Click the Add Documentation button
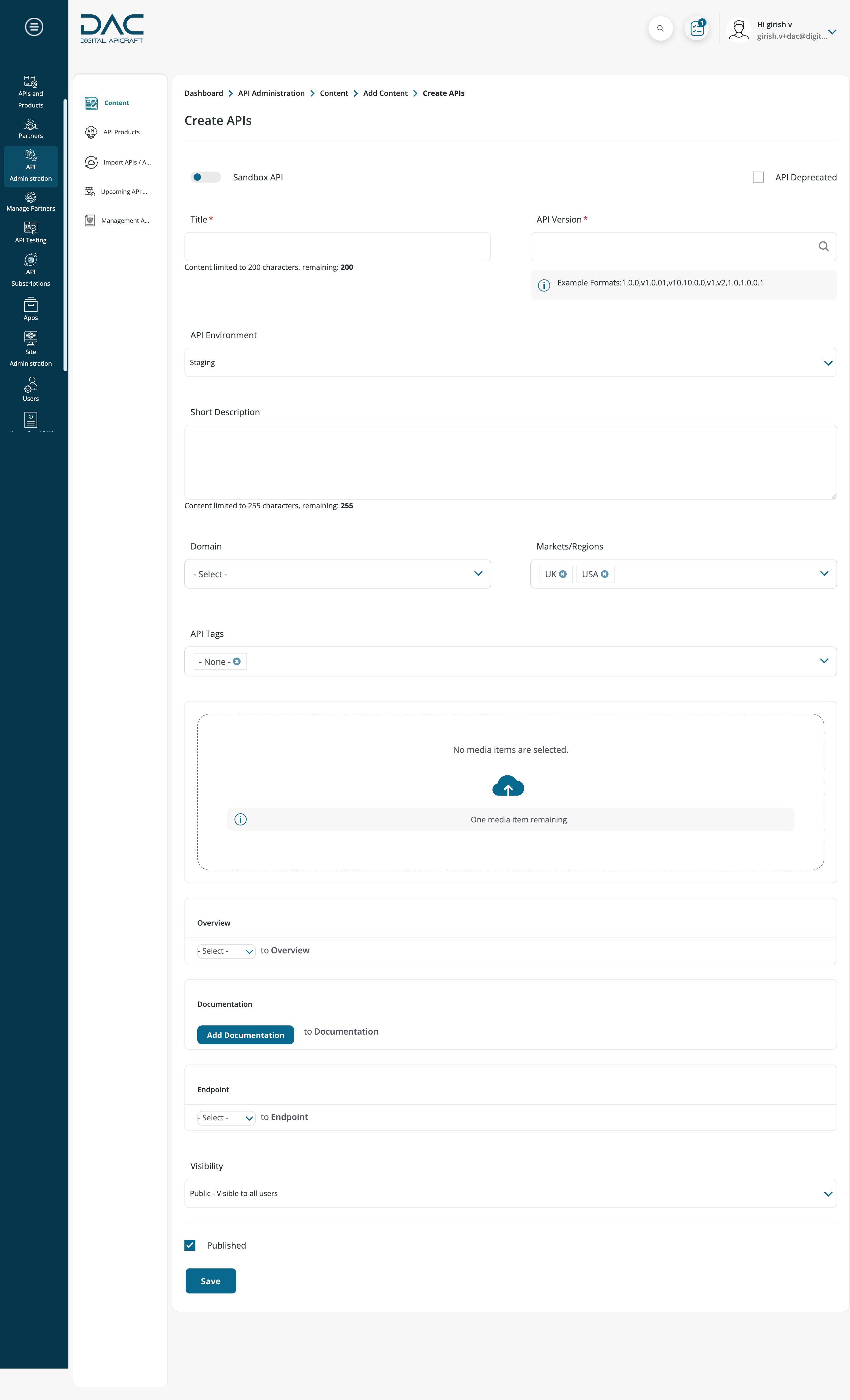Image resolution: width=850 pixels, height=1400 pixels. (x=245, y=1035)
